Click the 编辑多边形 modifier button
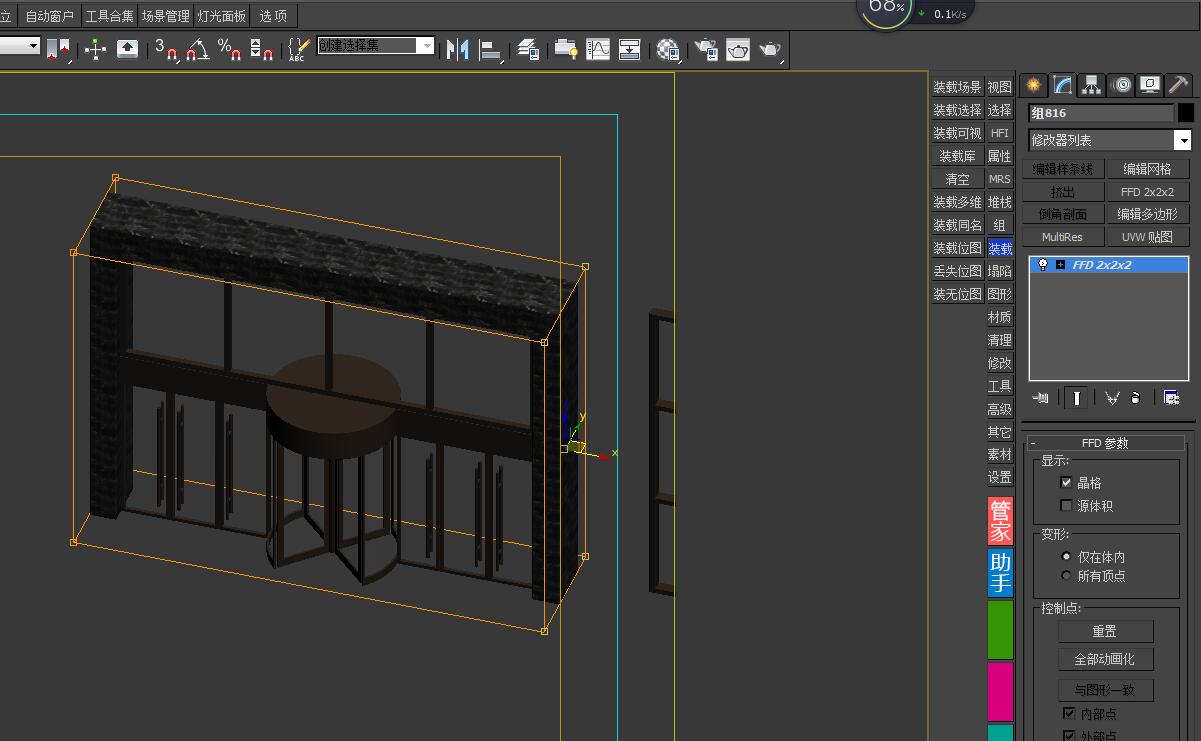Viewport: 1201px width, 741px height. point(1147,214)
